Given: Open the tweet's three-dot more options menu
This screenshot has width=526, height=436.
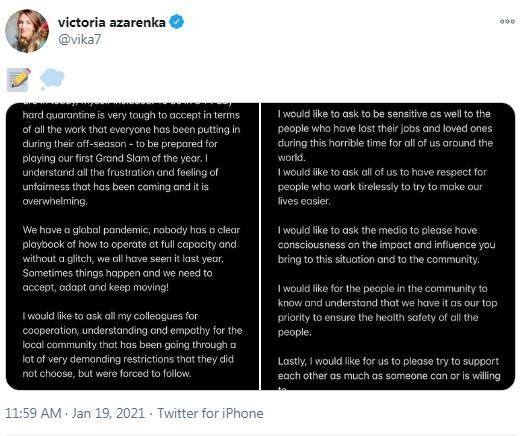Looking at the screenshot, I should (x=507, y=21).
